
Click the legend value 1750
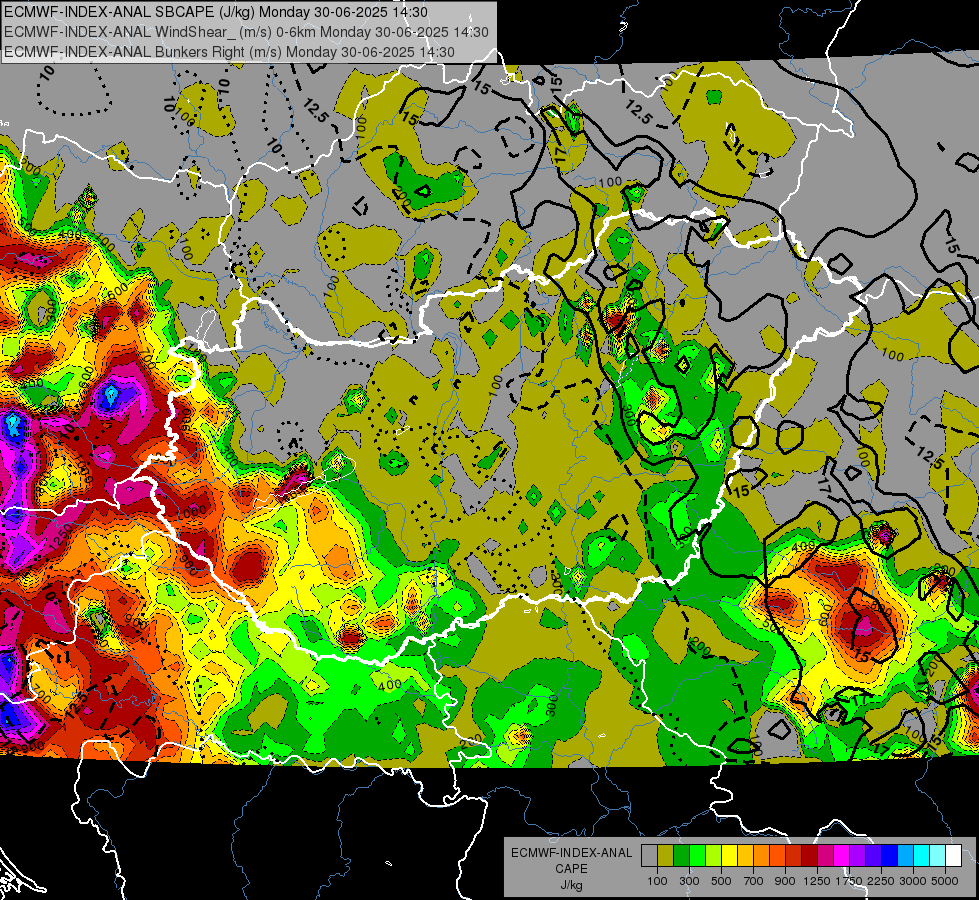point(849,881)
